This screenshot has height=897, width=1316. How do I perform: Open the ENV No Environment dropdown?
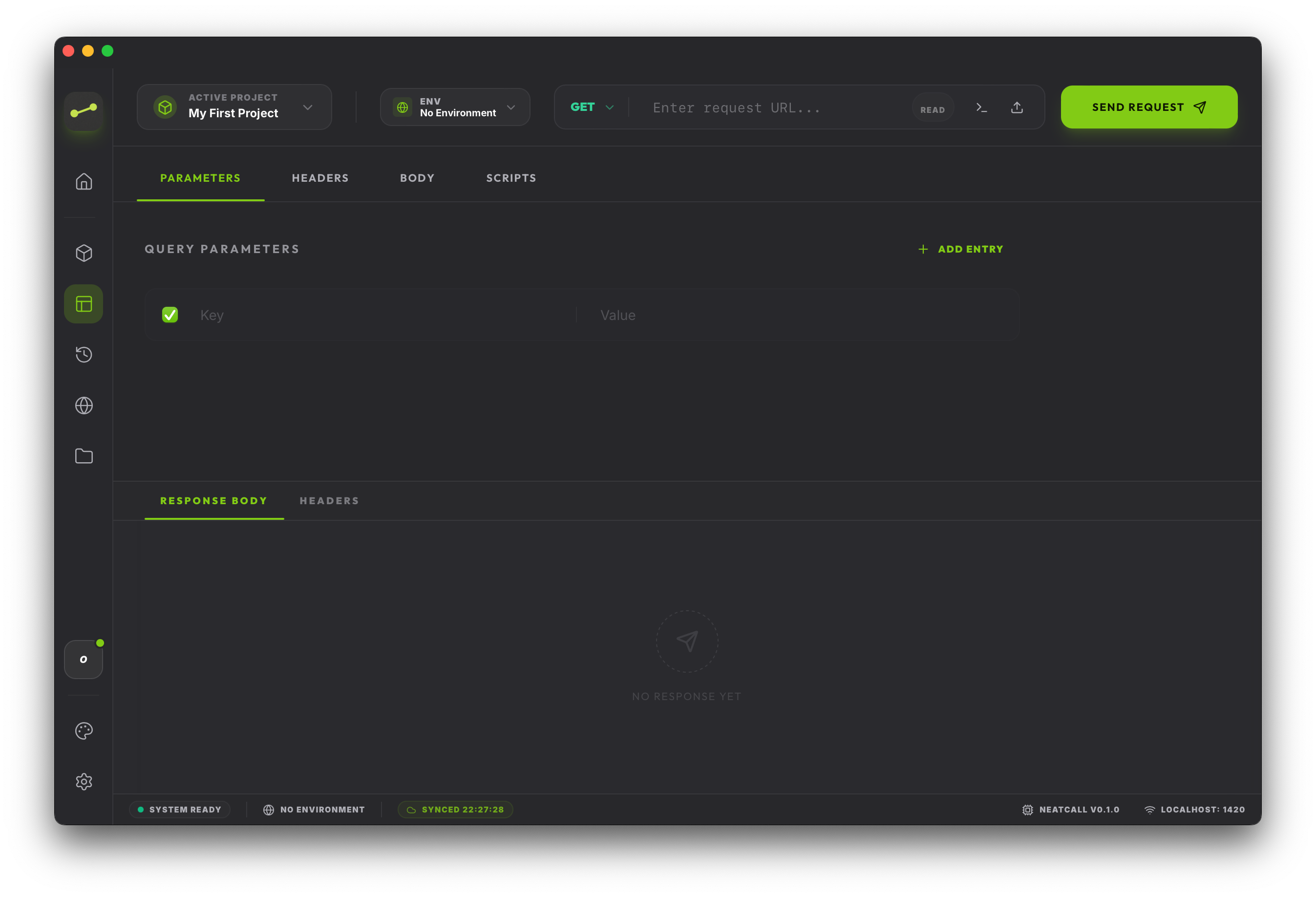(x=455, y=107)
